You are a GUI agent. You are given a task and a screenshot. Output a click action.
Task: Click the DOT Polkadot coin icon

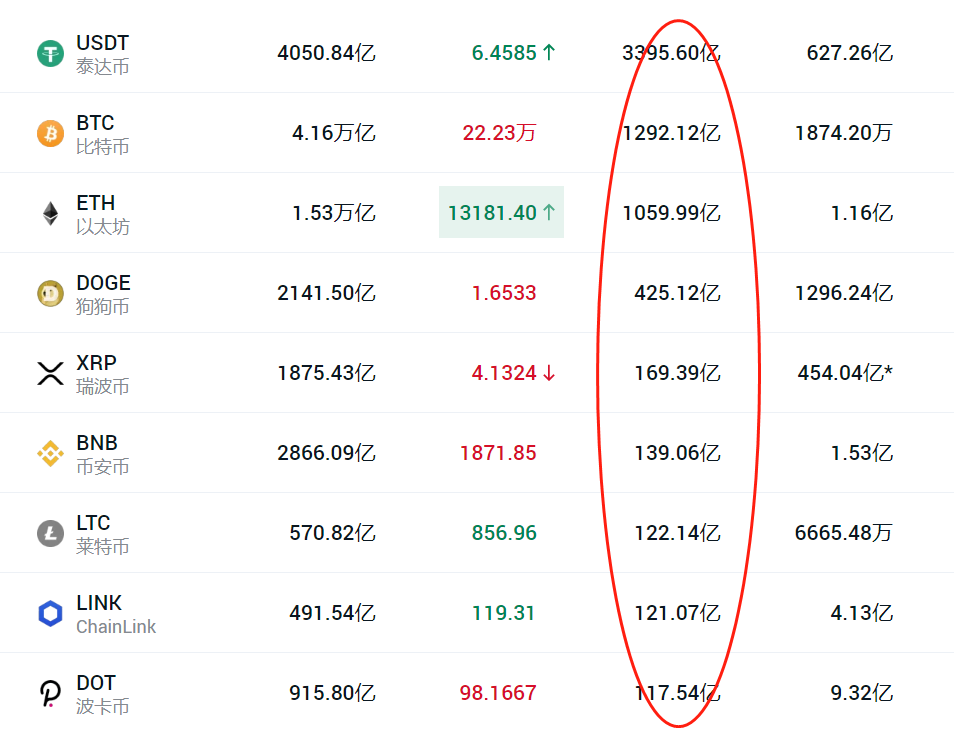coord(50,693)
